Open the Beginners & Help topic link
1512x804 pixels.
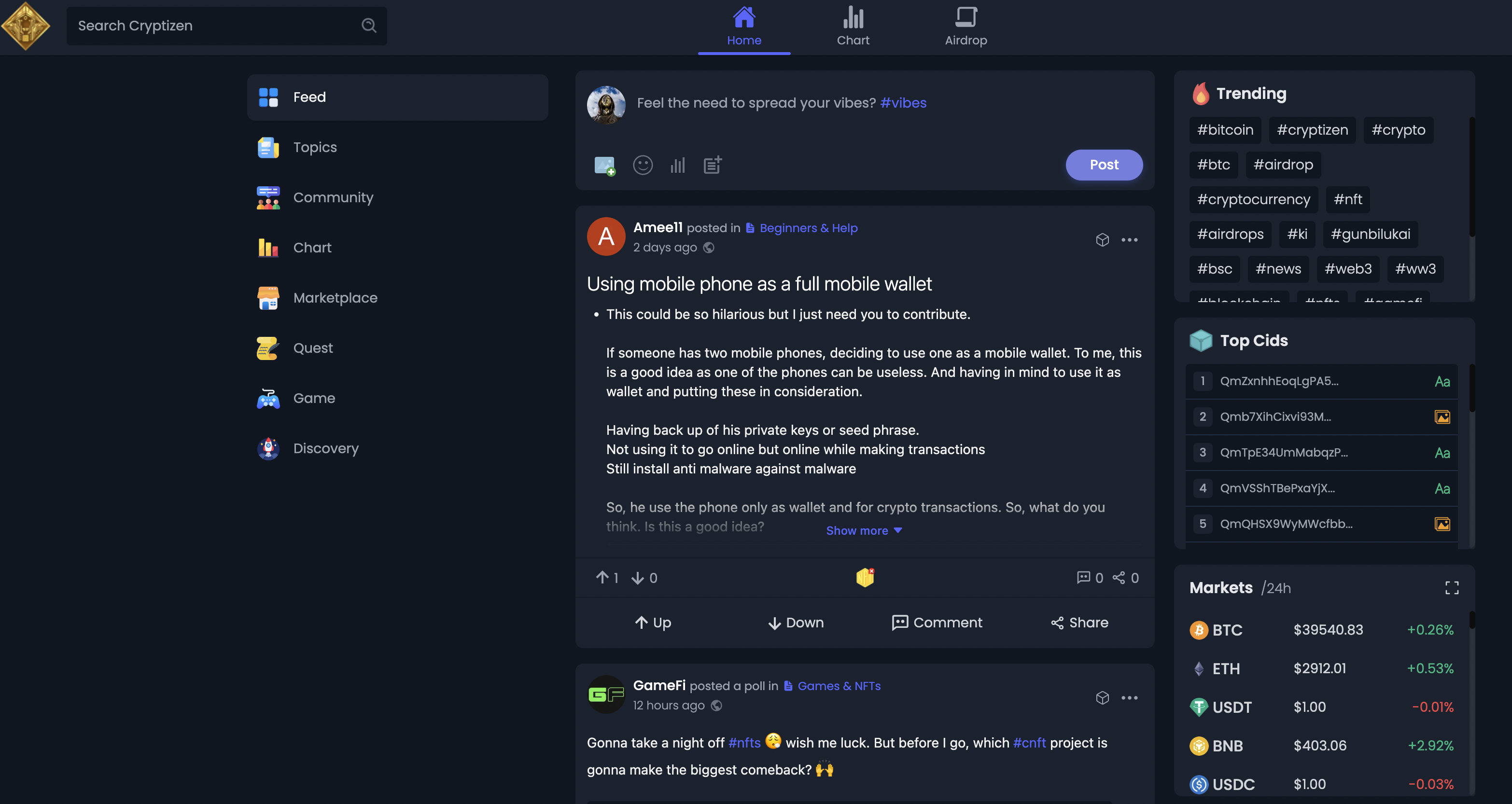click(x=808, y=228)
